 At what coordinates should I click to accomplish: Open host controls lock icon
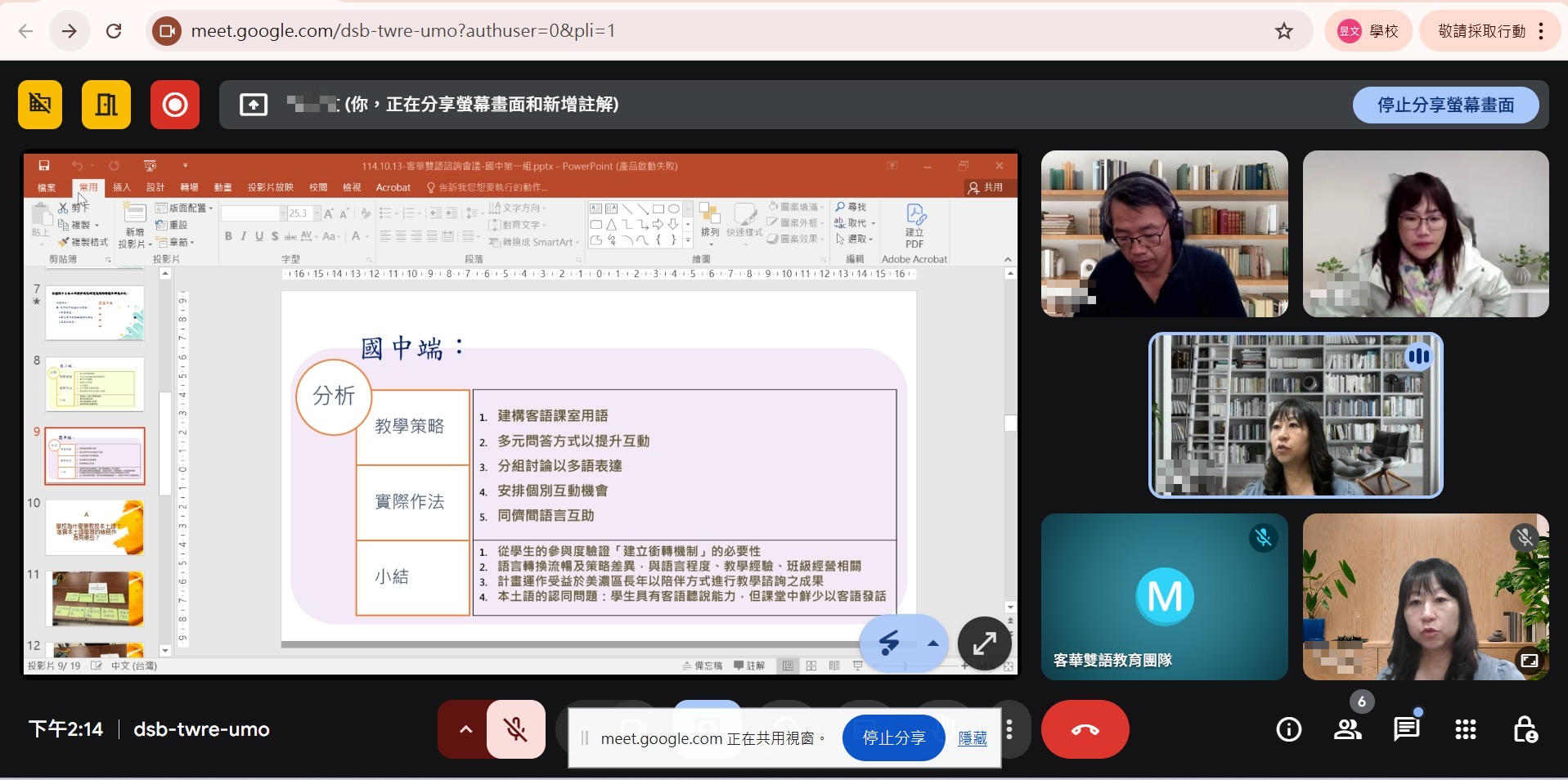tap(1525, 729)
